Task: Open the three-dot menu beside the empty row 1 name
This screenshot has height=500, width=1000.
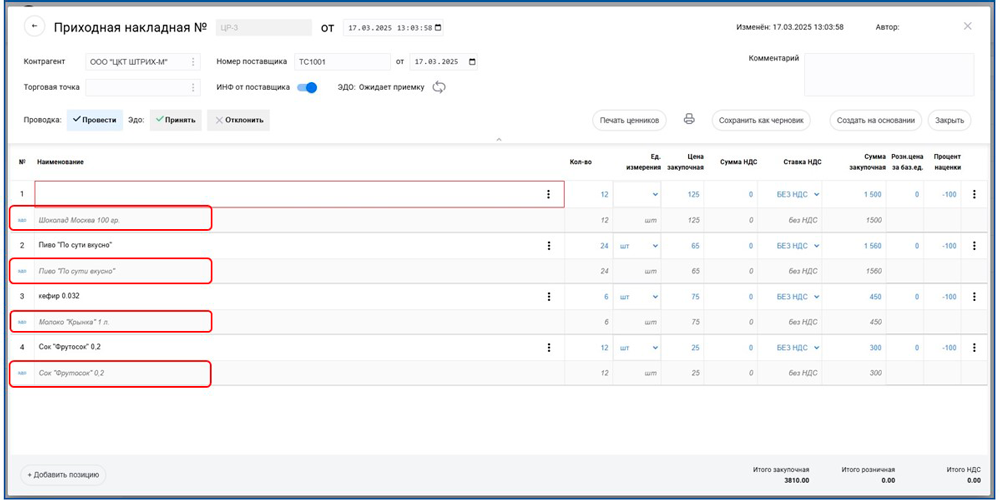Action: pyautogui.click(x=548, y=194)
